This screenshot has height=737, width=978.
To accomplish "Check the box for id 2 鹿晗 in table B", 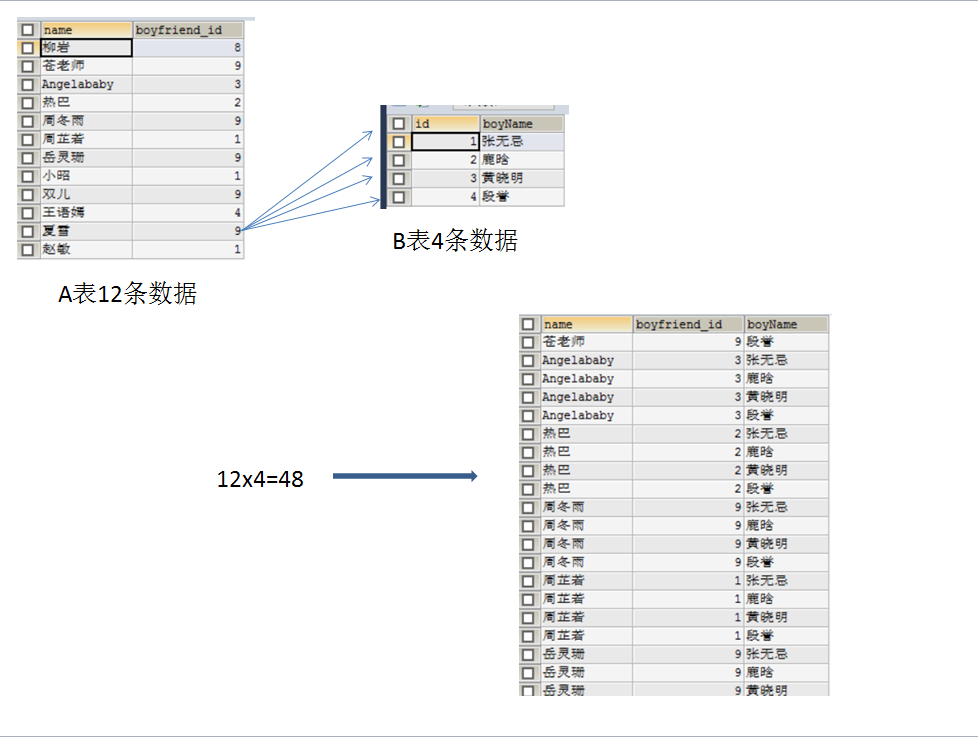I will tap(399, 160).
